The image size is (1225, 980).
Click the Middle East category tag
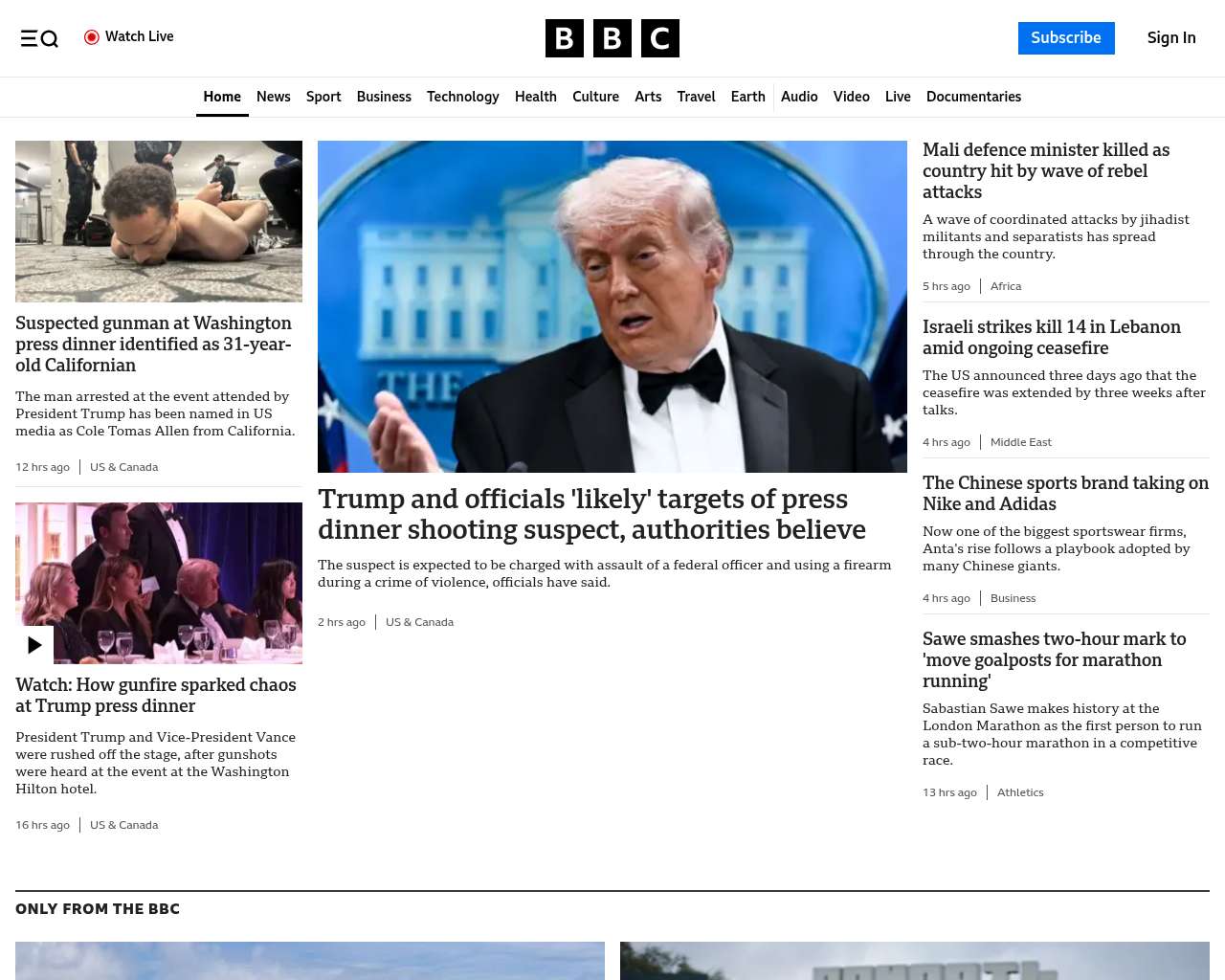tap(1020, 442)
